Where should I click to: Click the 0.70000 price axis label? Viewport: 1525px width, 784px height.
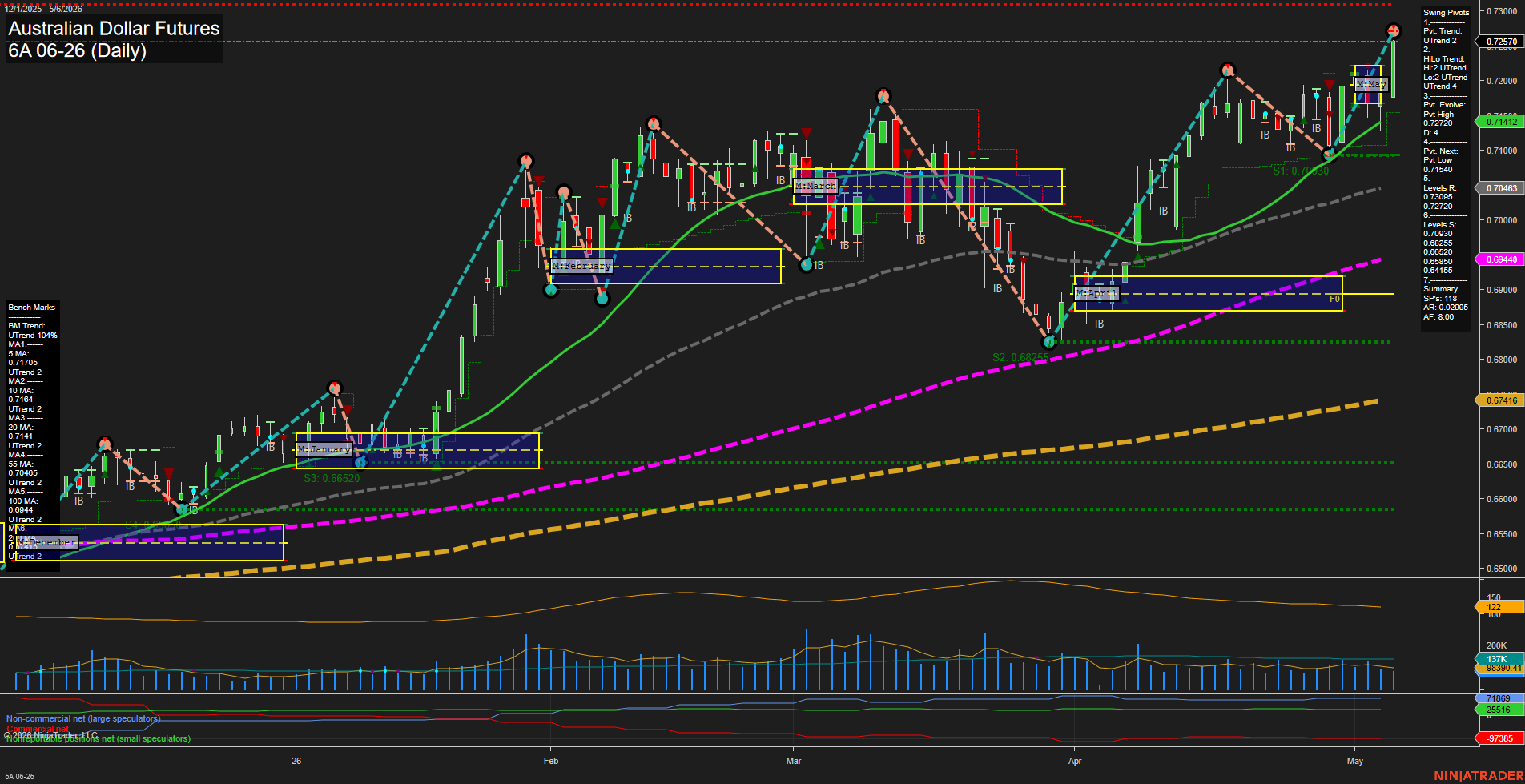1503,220
